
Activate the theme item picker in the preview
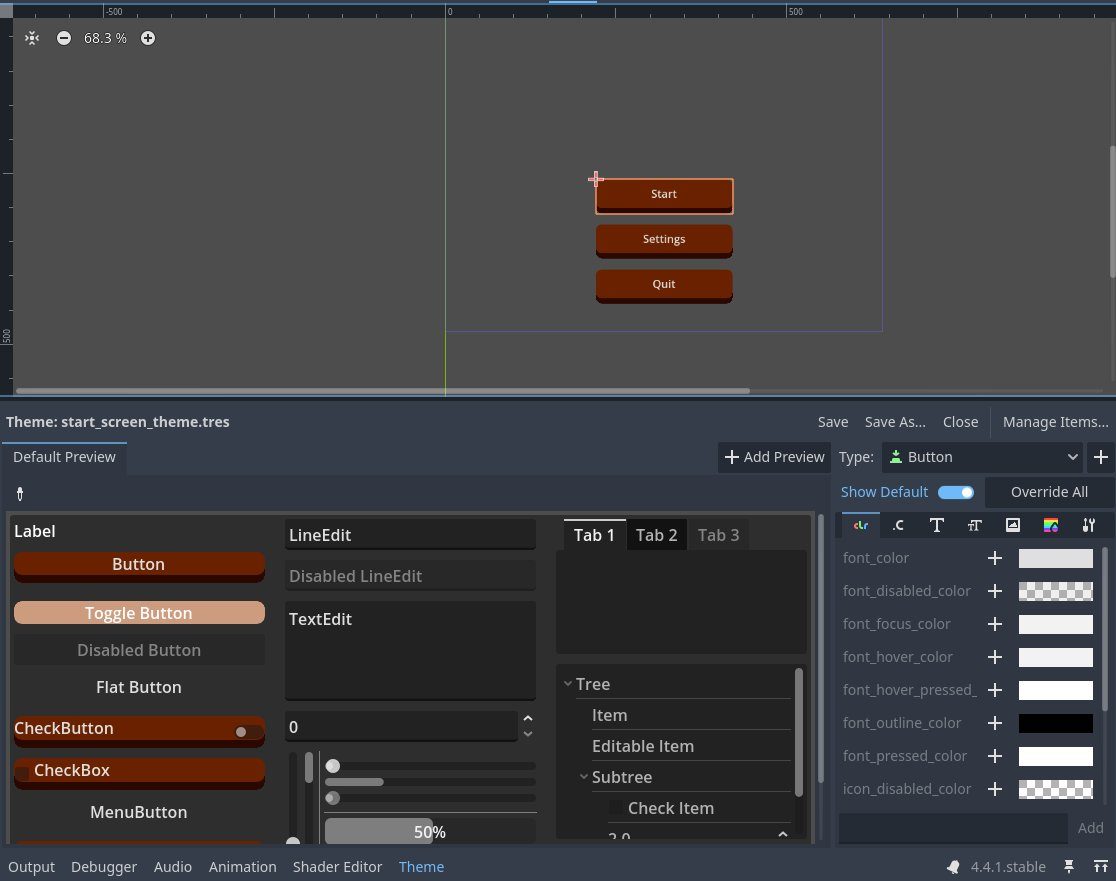tap(19, 493)
